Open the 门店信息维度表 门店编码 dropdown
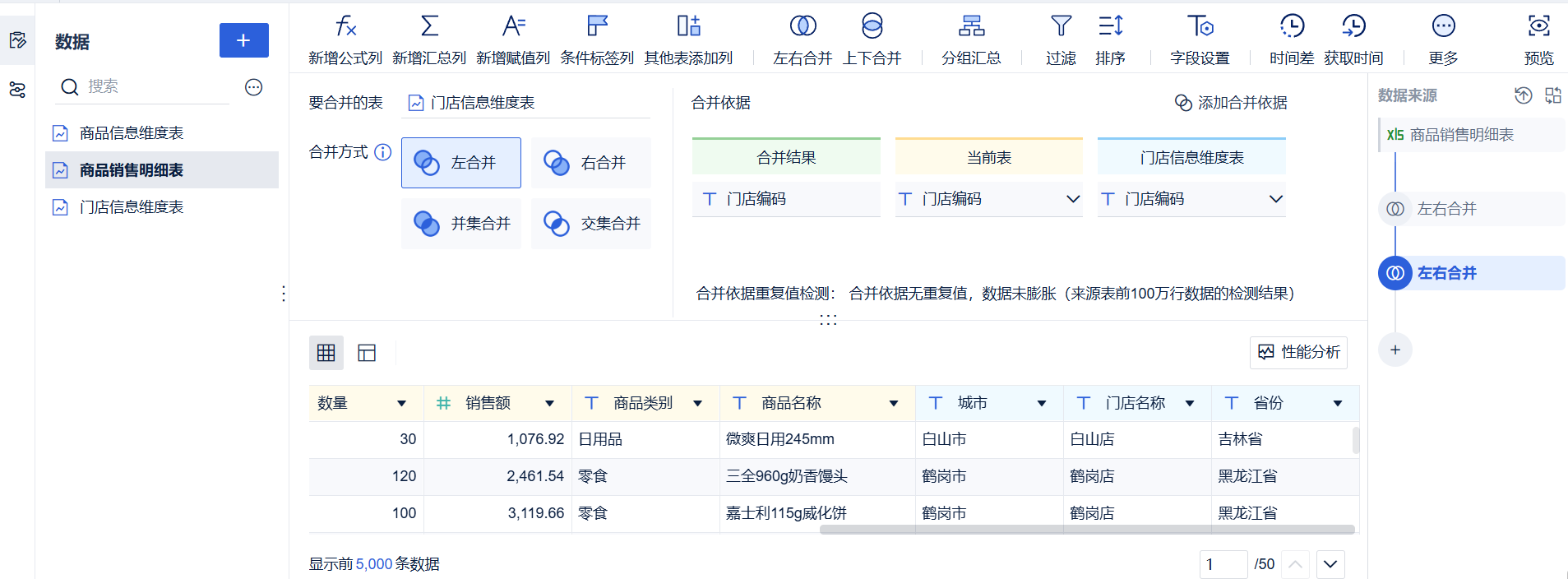 pos(1275,199)
